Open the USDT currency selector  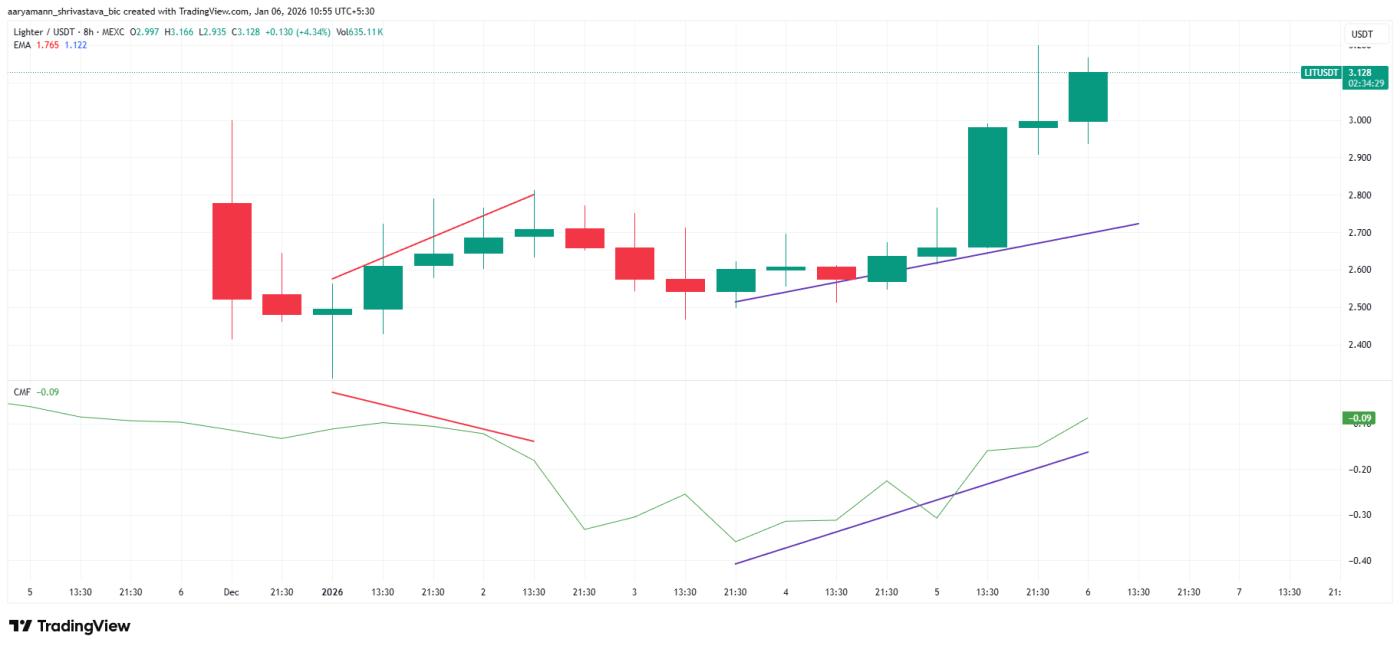pos(1361,34)
